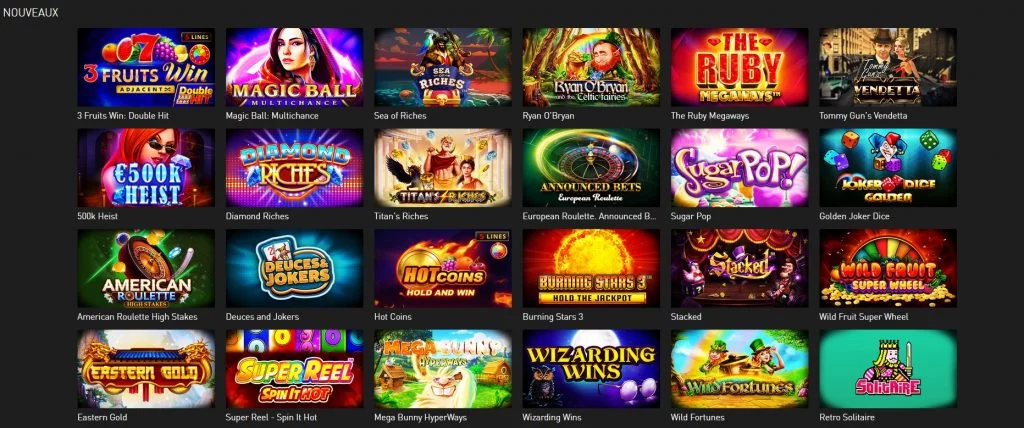Click the Burning Stars 3 thumbnail

tap(591, 268)
